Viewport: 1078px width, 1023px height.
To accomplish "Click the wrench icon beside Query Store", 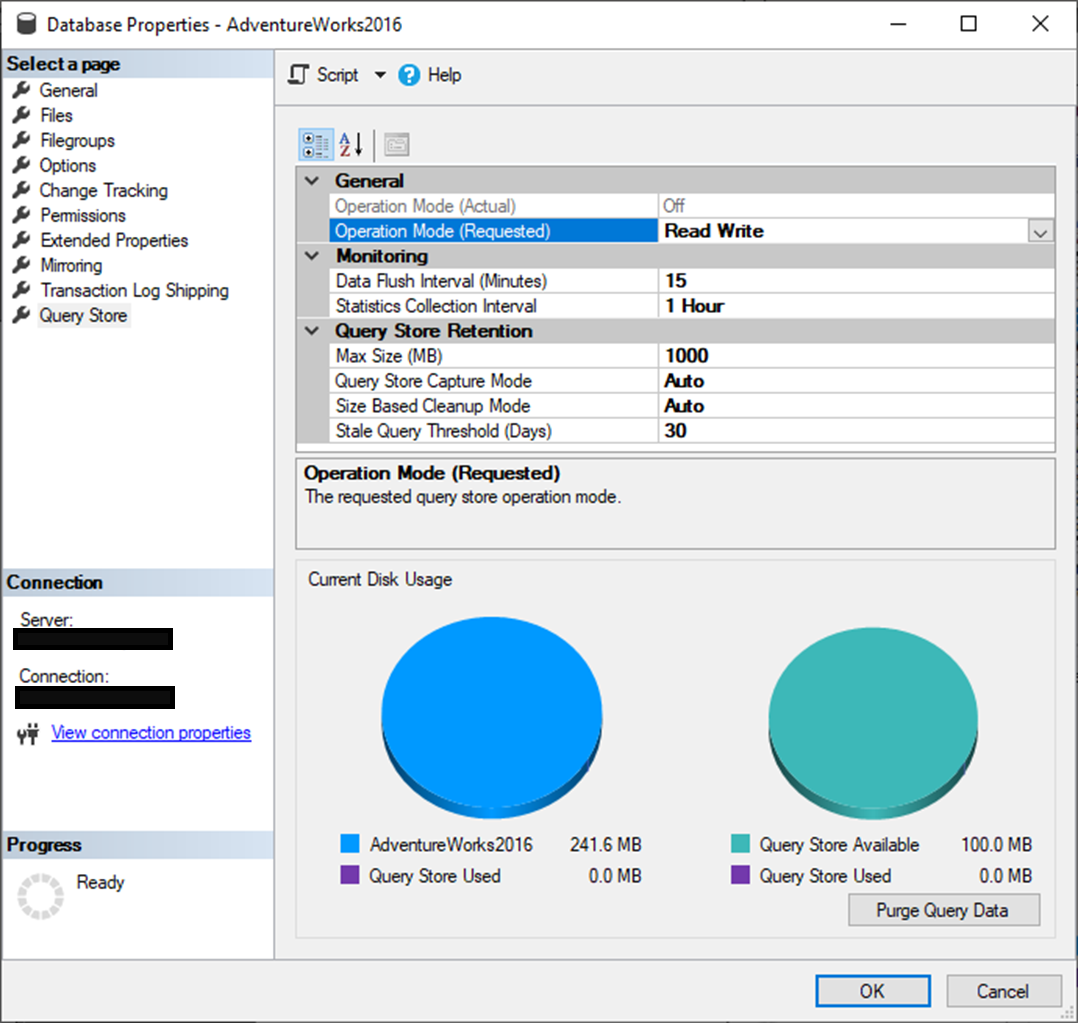I will (x=22, y=314).
